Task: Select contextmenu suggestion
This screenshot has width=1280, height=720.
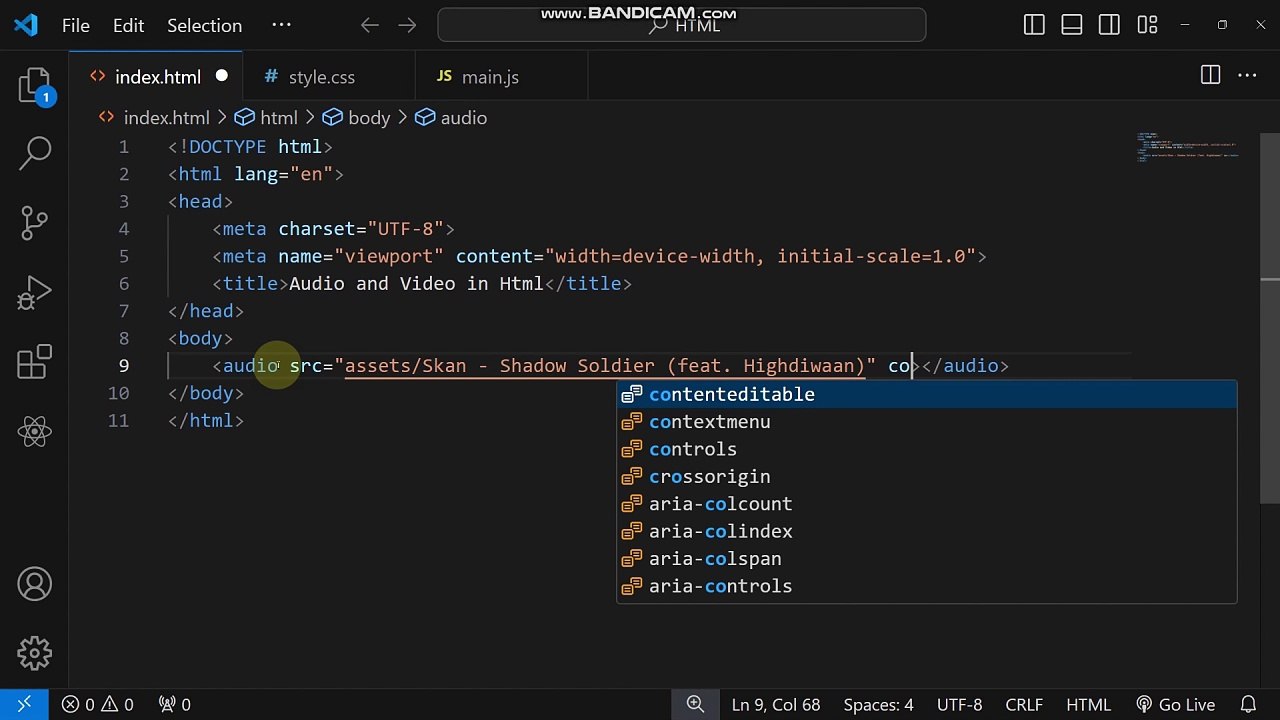Action: click(926, 422)
